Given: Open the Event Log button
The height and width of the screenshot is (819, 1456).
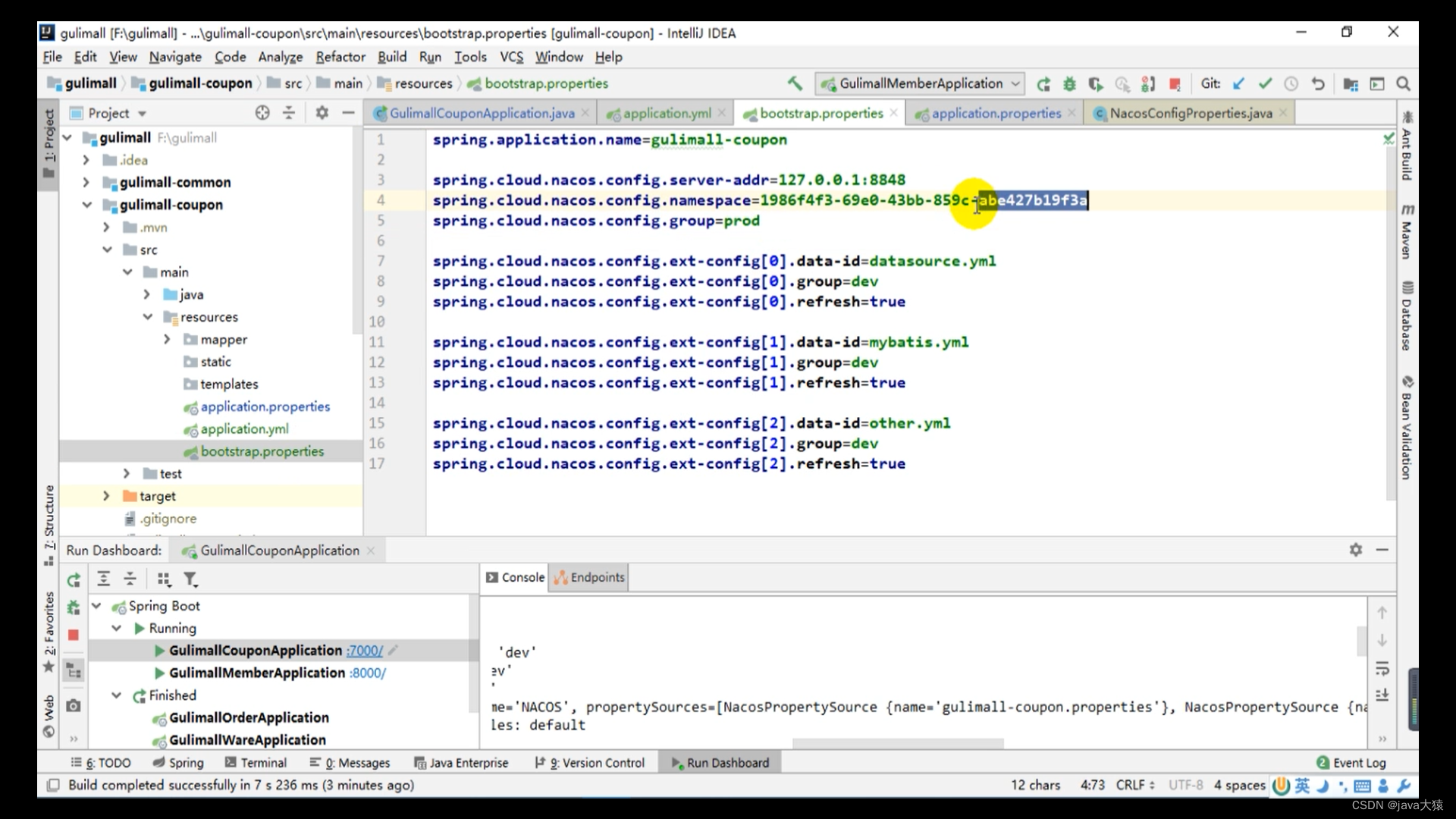Looking at the screenshot, I should click(x=1351, y=763).
